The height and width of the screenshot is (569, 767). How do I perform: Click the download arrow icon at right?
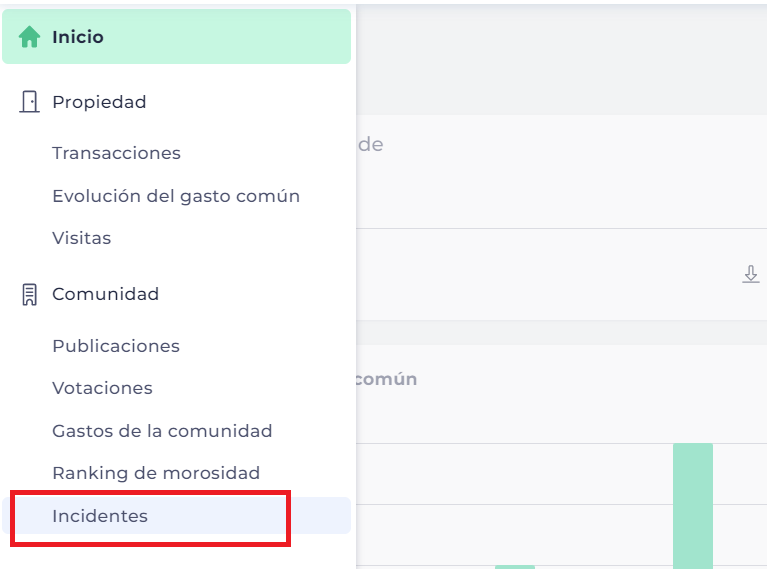[x=751, y=274]
